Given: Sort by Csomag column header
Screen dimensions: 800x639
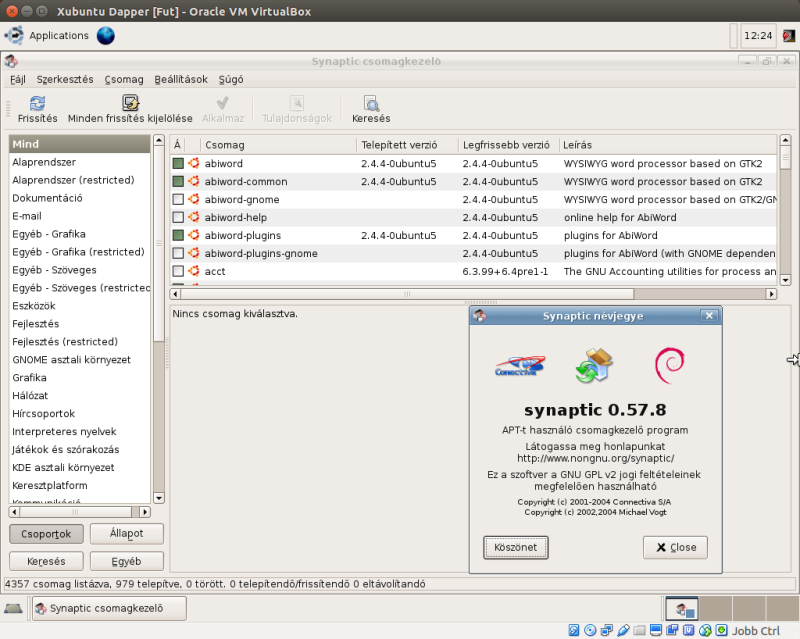Looking at the screenshot, I should pos(279,145).
